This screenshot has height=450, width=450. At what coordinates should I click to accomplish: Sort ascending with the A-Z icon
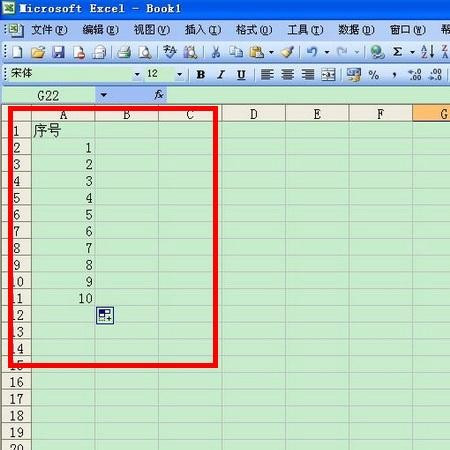coord(427,52)
